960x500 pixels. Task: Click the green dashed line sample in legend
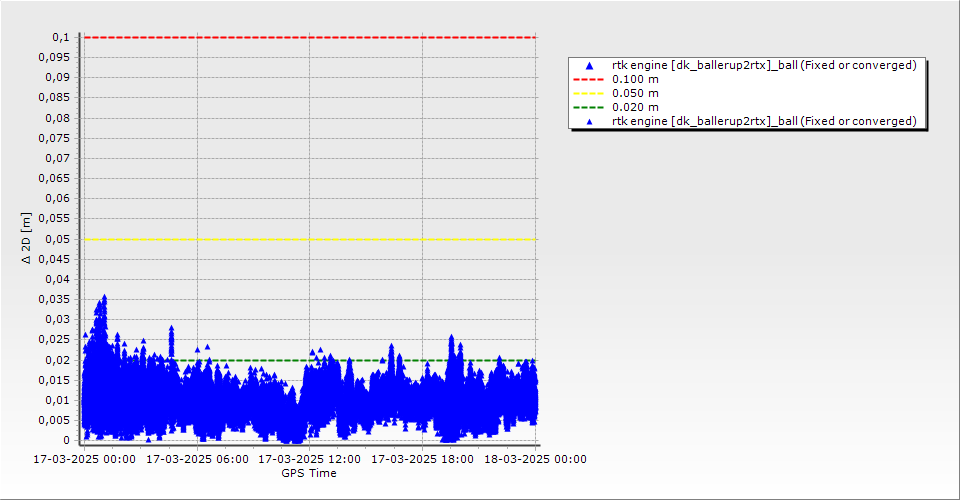[x=589, y=107]
